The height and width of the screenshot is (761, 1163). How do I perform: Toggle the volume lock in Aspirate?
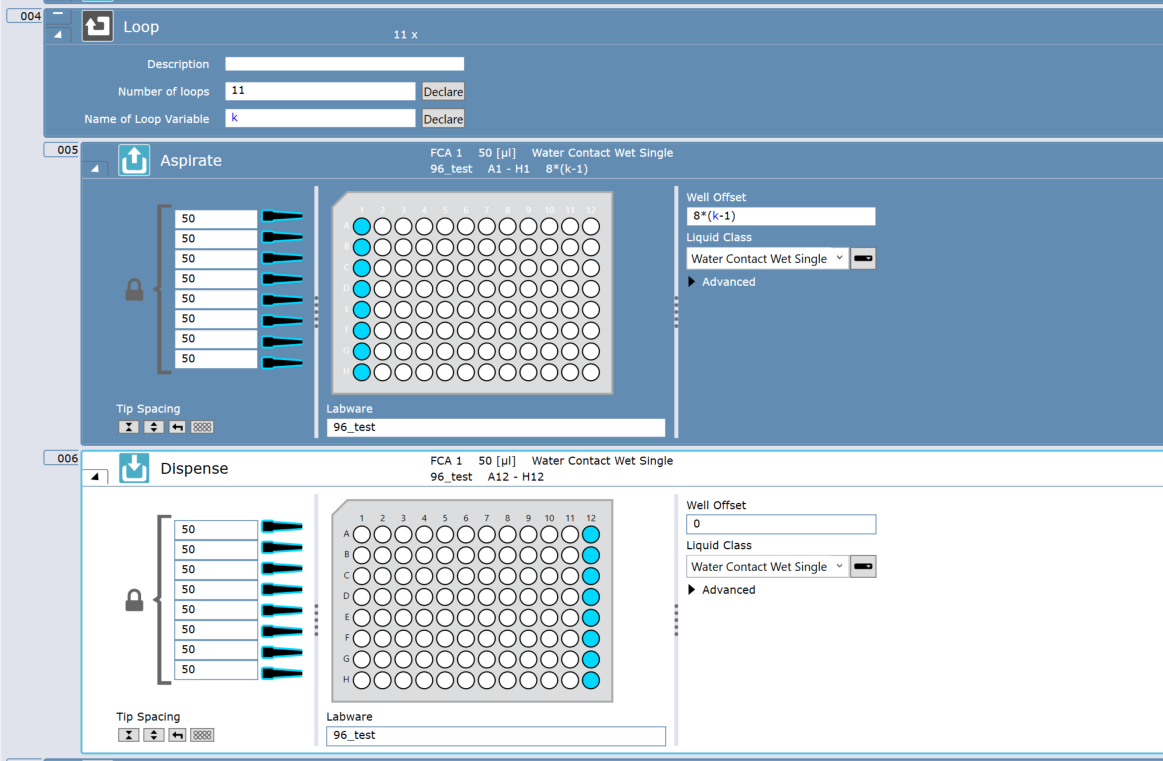[x=134, y=290]
